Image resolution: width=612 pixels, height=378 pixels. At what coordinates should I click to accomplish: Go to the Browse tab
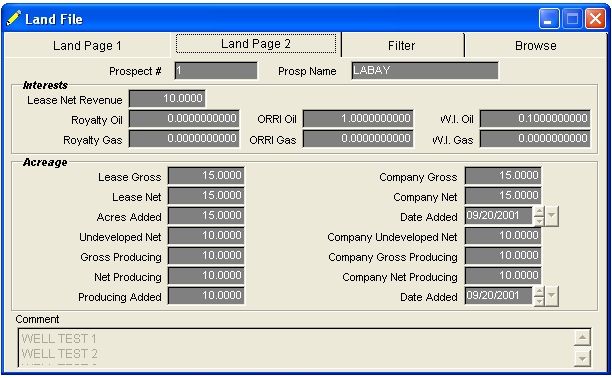click(536, 46)
